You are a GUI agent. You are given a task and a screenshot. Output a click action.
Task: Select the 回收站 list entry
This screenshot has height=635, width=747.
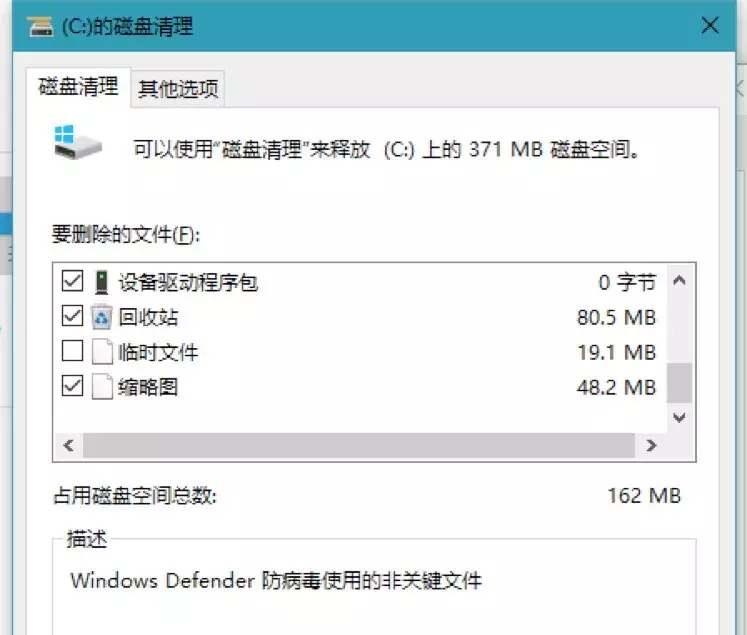point(148,318)
